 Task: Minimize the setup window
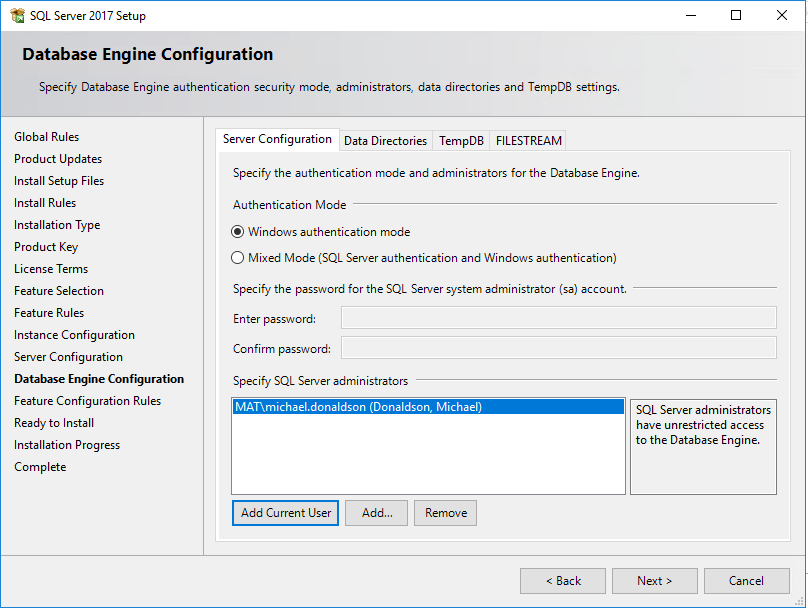(690, 16)
